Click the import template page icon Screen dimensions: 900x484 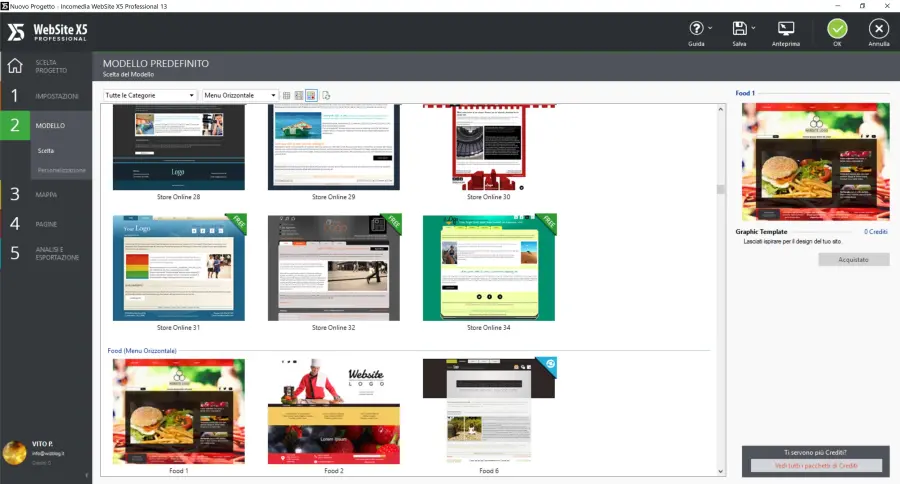click(x=326, y=95)
